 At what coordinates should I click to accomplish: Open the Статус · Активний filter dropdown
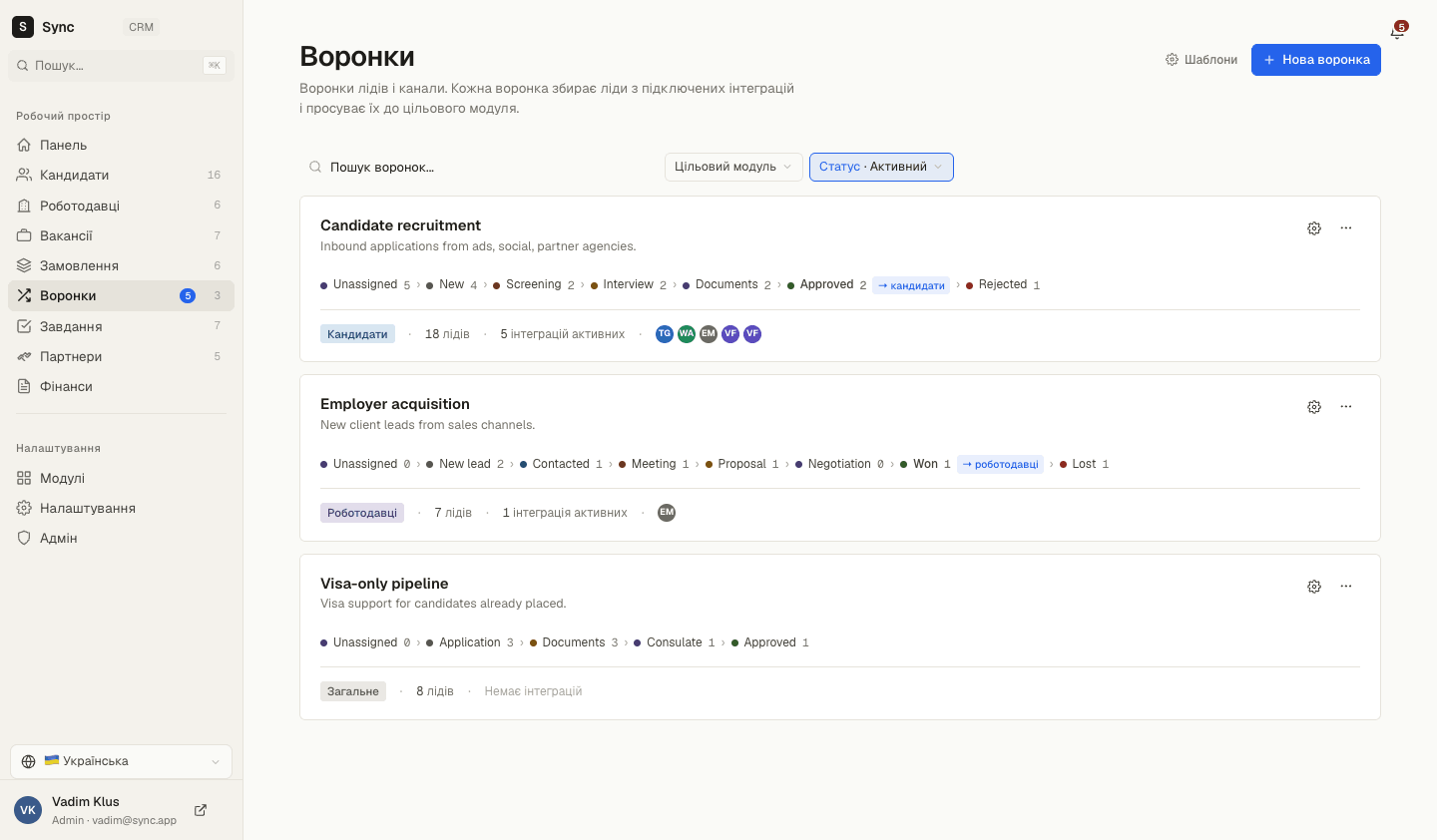pyautogui.click(x=881, y=168)
